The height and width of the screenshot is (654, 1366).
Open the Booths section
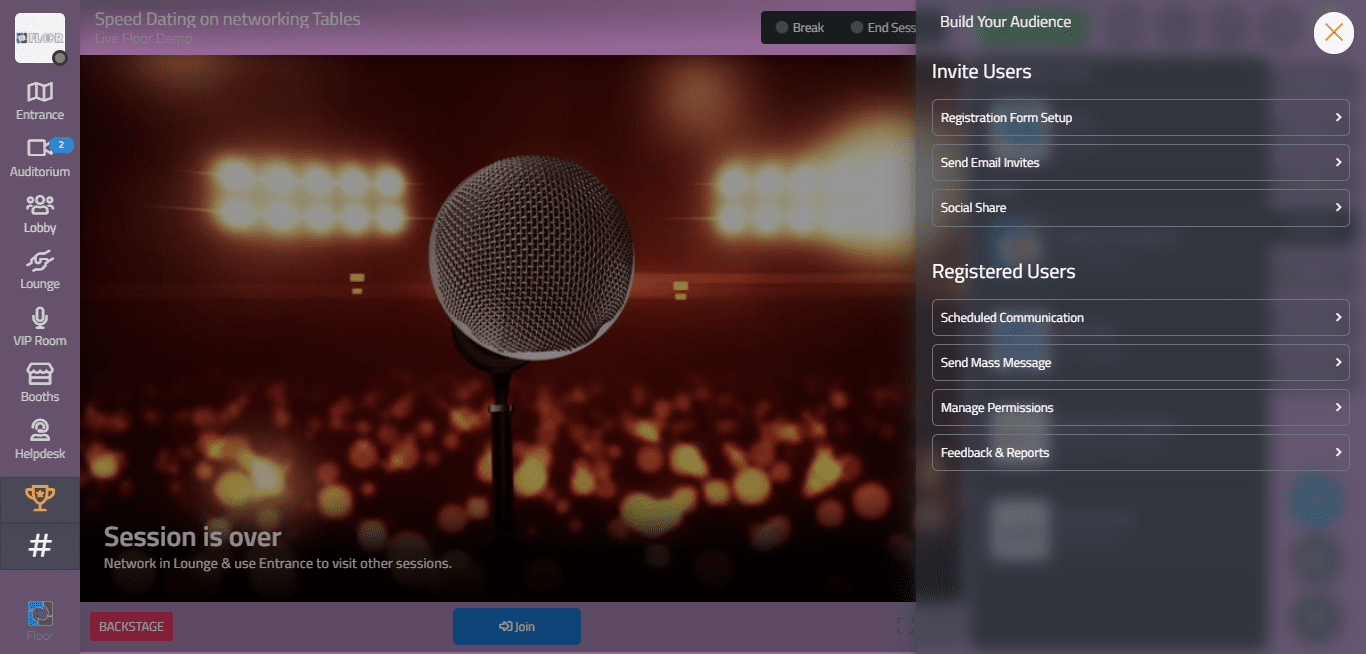point(40,382)
